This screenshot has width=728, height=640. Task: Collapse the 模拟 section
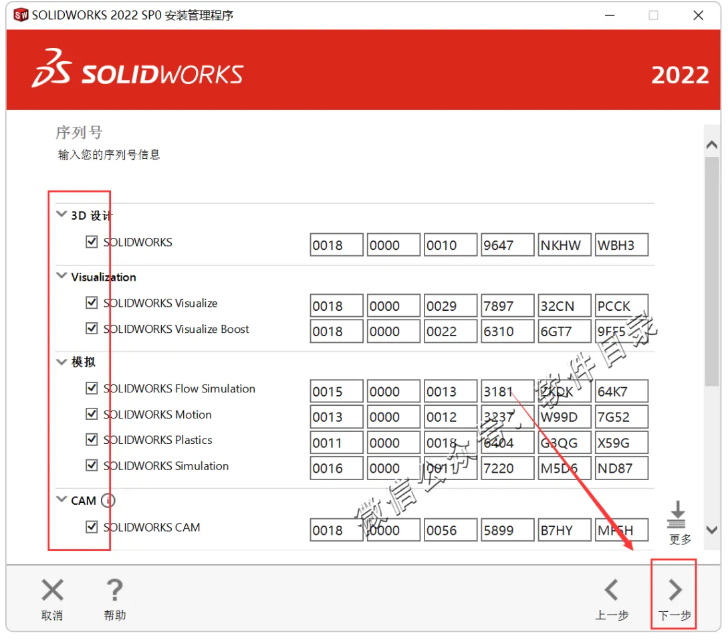(61, 361)
